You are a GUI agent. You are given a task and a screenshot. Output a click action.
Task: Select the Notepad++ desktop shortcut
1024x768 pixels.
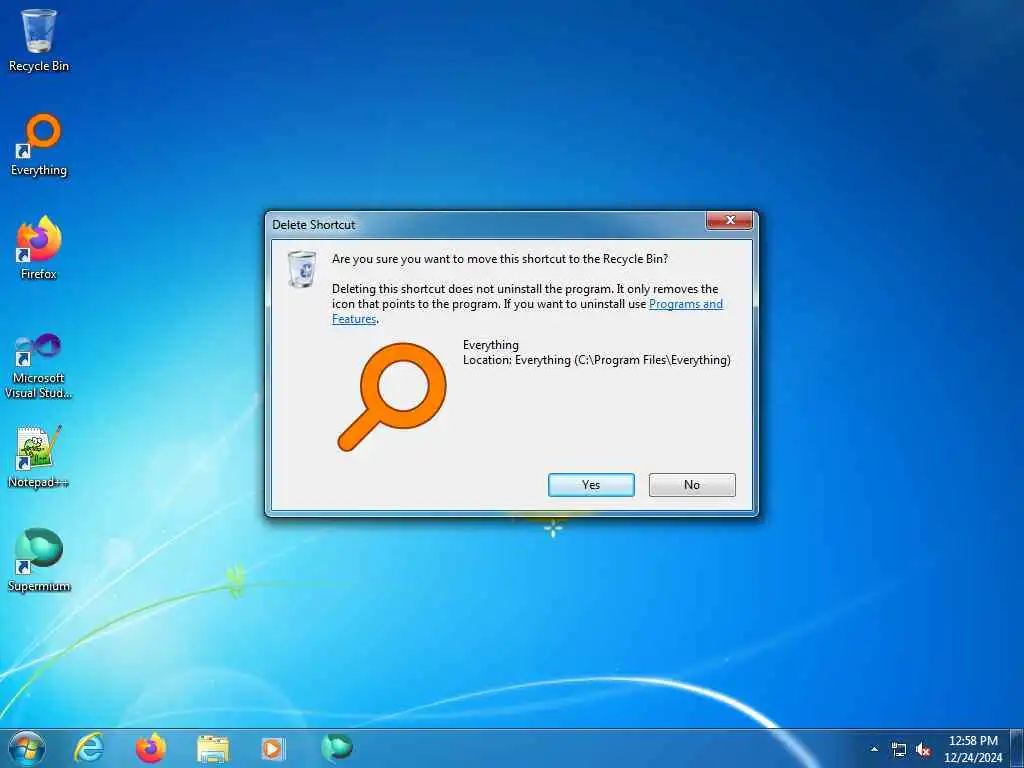click(x=39, y=457)
